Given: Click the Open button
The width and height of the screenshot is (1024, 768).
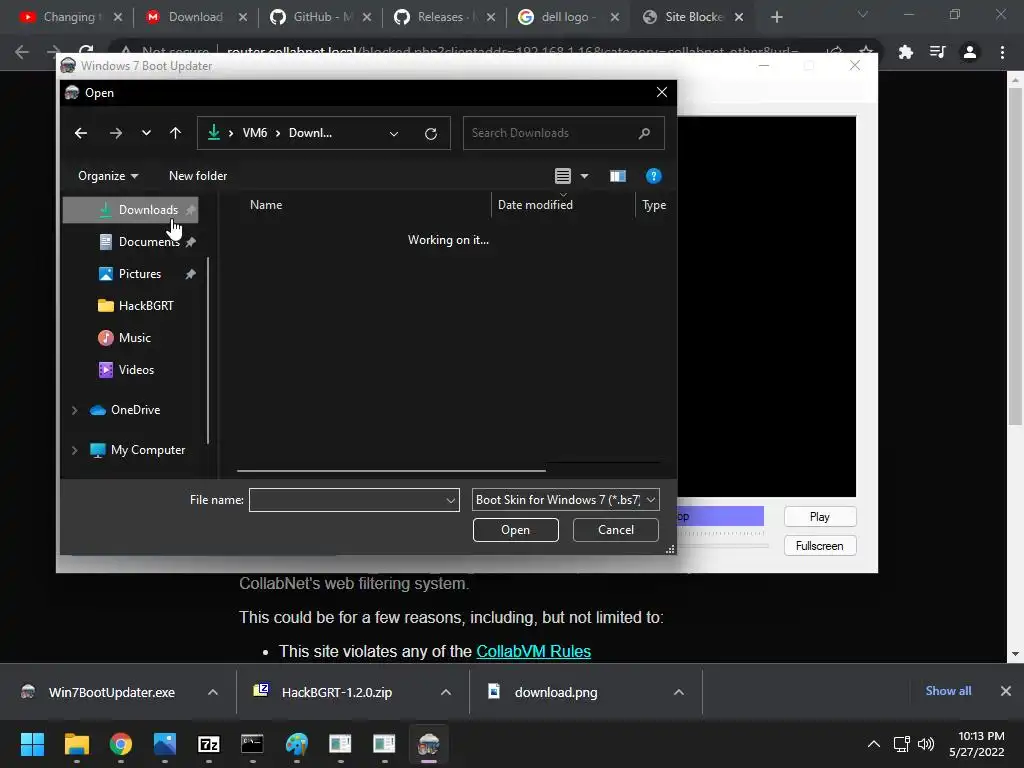Looking at the screenshot, I should tap(516, 530).
